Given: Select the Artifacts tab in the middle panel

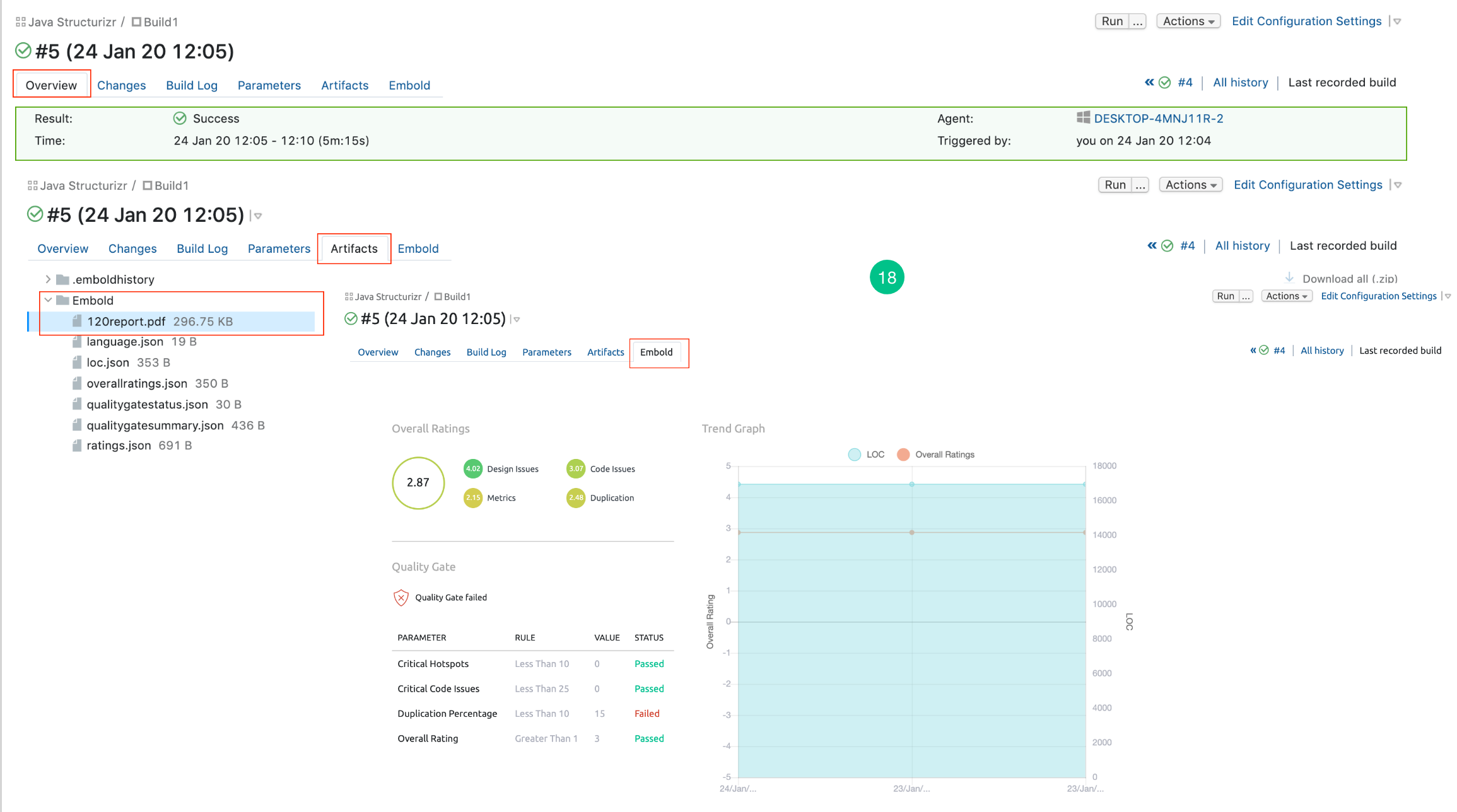Looking at the screenshot, I should [354, 248].
